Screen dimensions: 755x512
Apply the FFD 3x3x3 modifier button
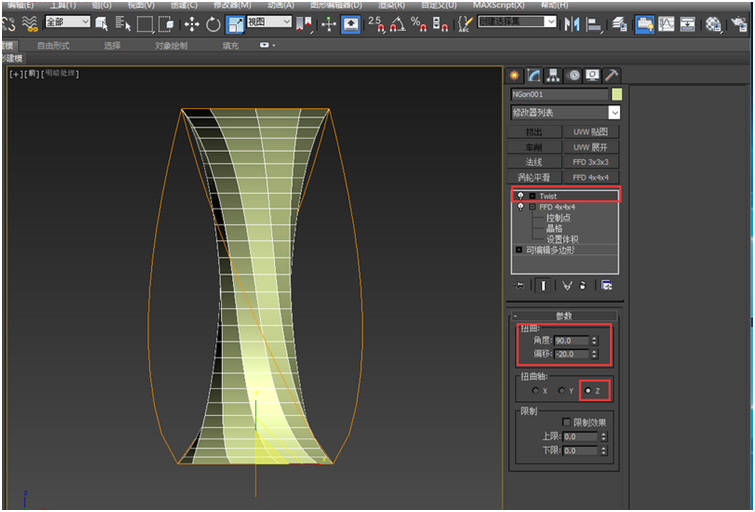tap(590, 162)
